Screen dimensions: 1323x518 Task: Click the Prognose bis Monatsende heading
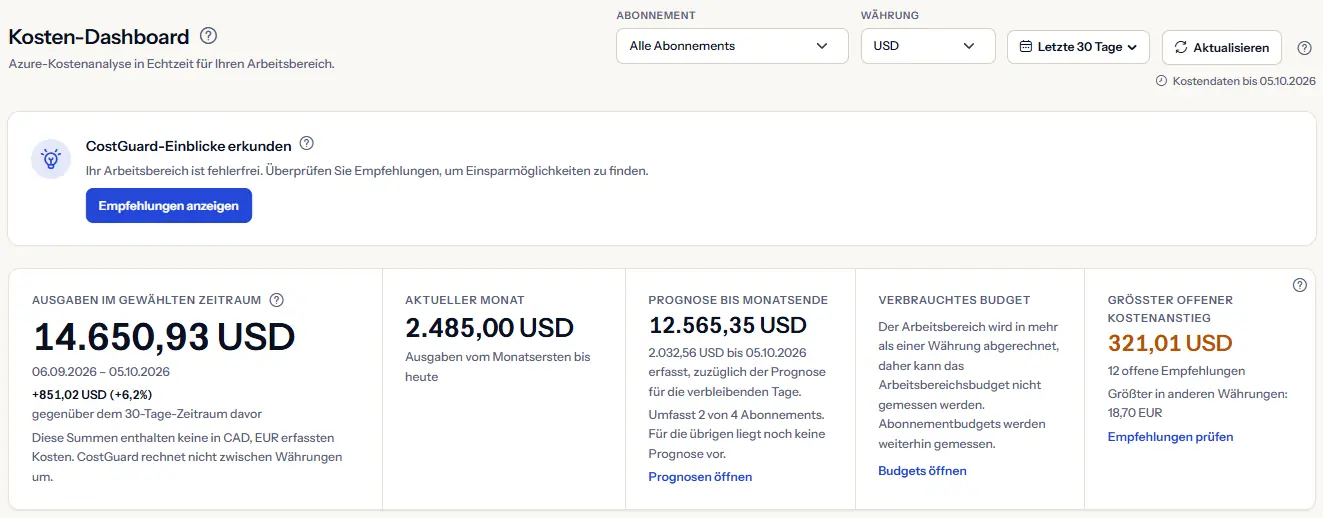(x=738, y=300)
